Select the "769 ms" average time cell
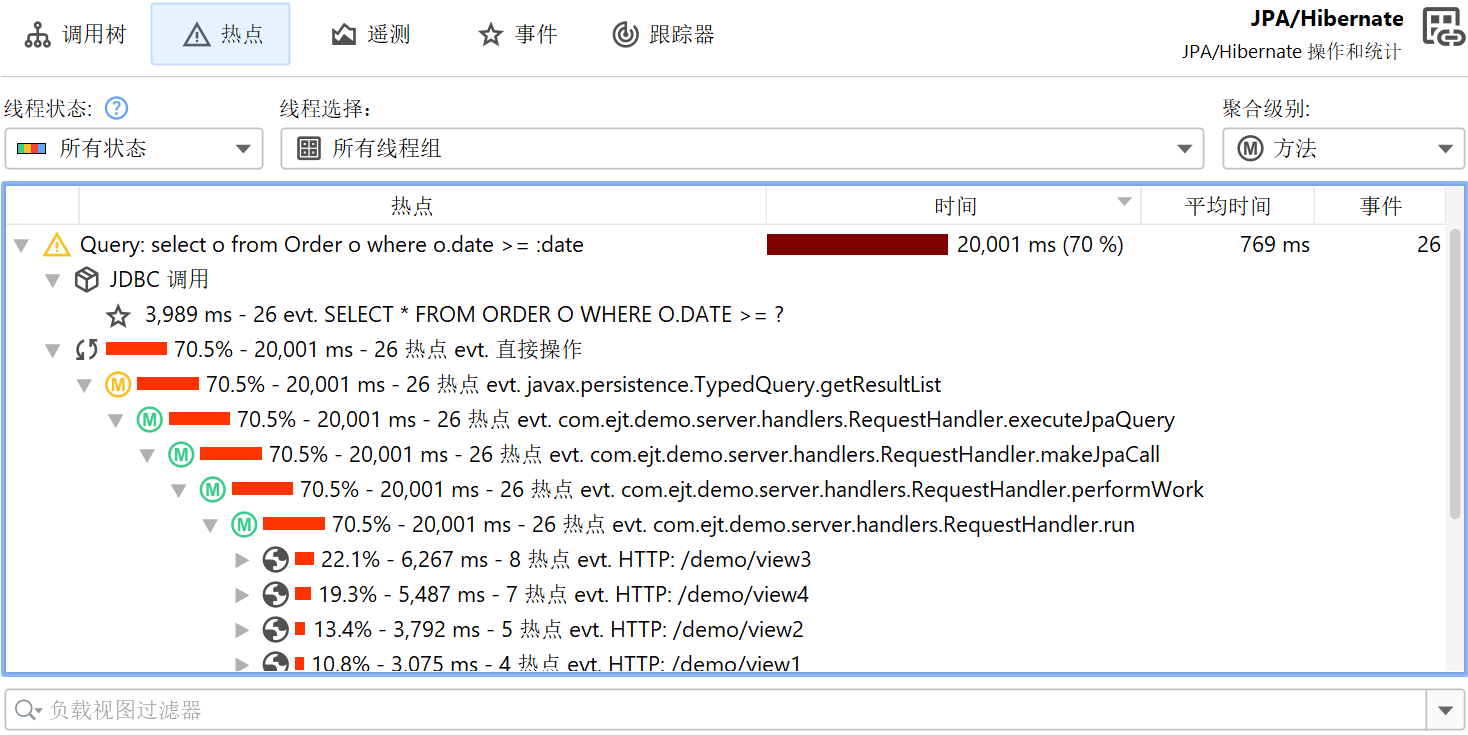Screen dimensions: 1468x735 (x=1275, y=245)
